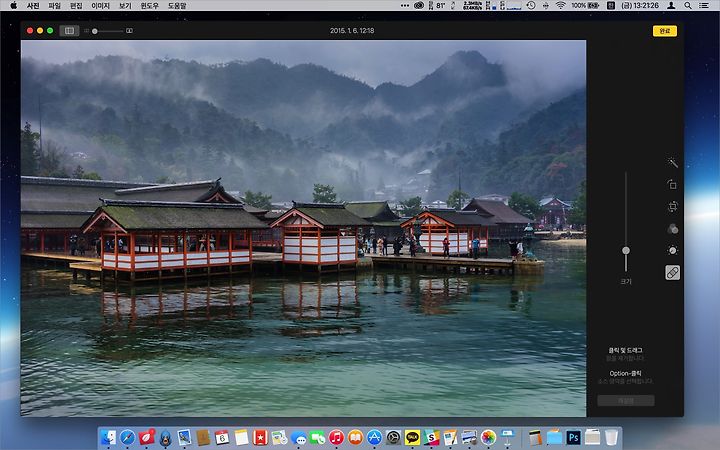
Task: Open the 편집 menu
Action: 76,6
